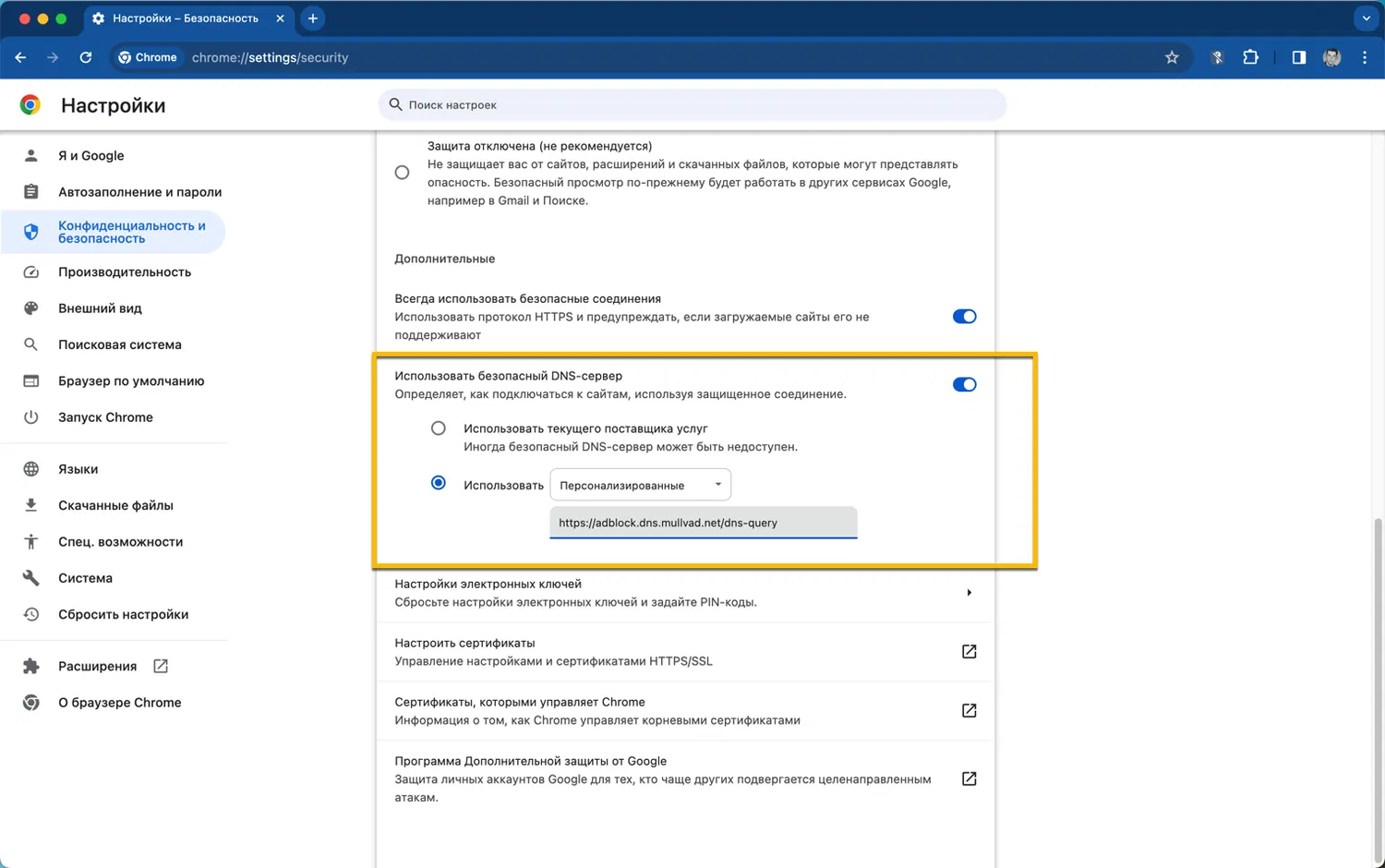Image resolution: width=1385 pixels, height=868 pixels.
Task: Click the custom DNS URL input field
Action: tap(704, 523)
